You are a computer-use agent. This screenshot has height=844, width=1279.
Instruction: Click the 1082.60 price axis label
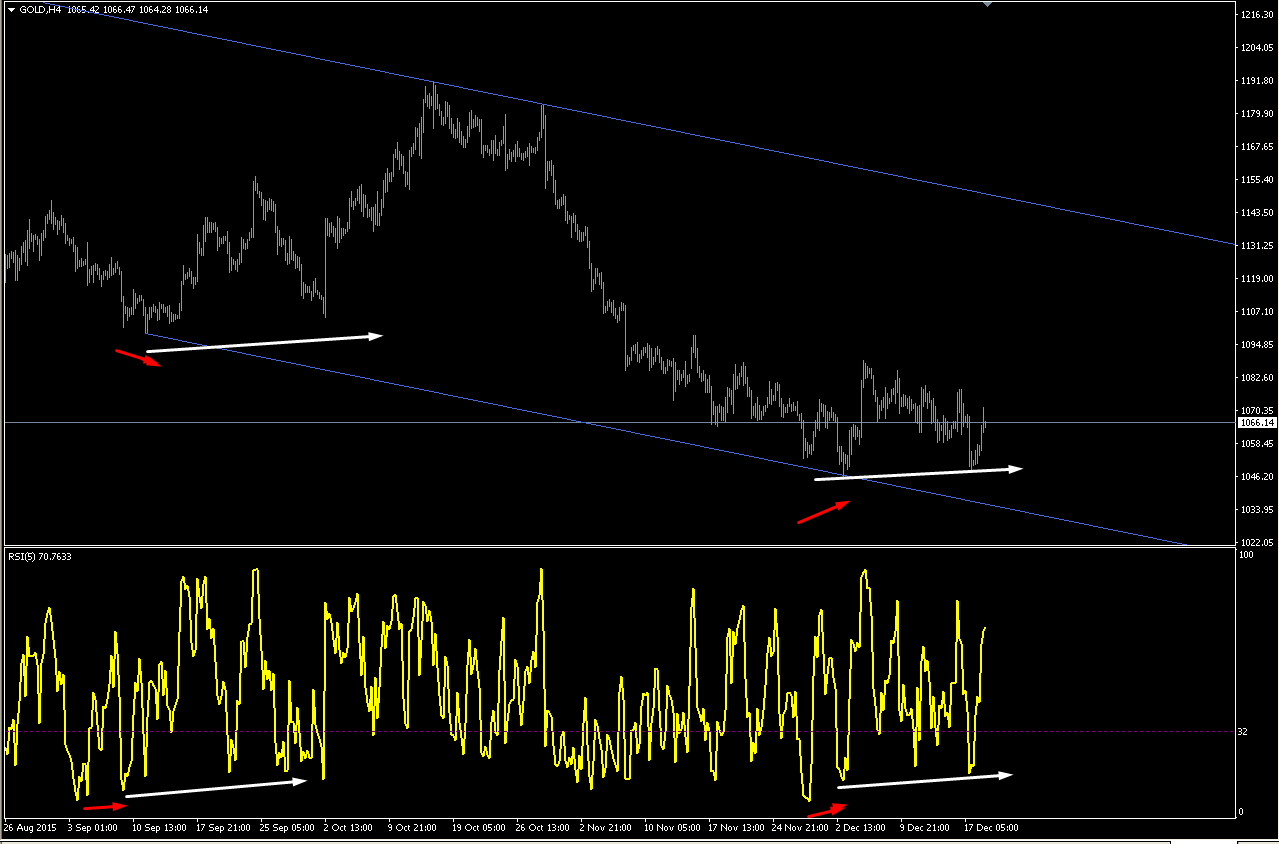click(x=1256, y=378)
